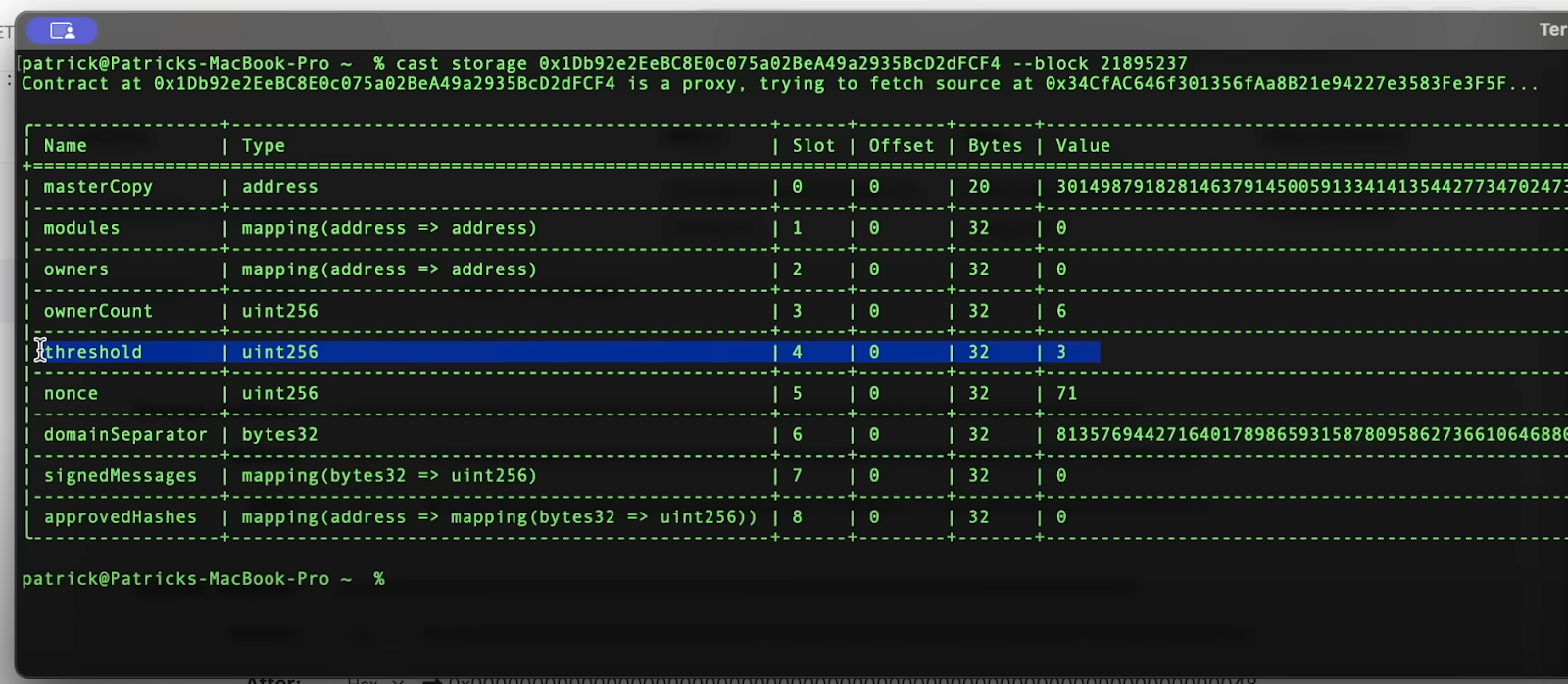Click the empty prompt line at bottom
Viewport: 1568px width, 684px height.
204,579
